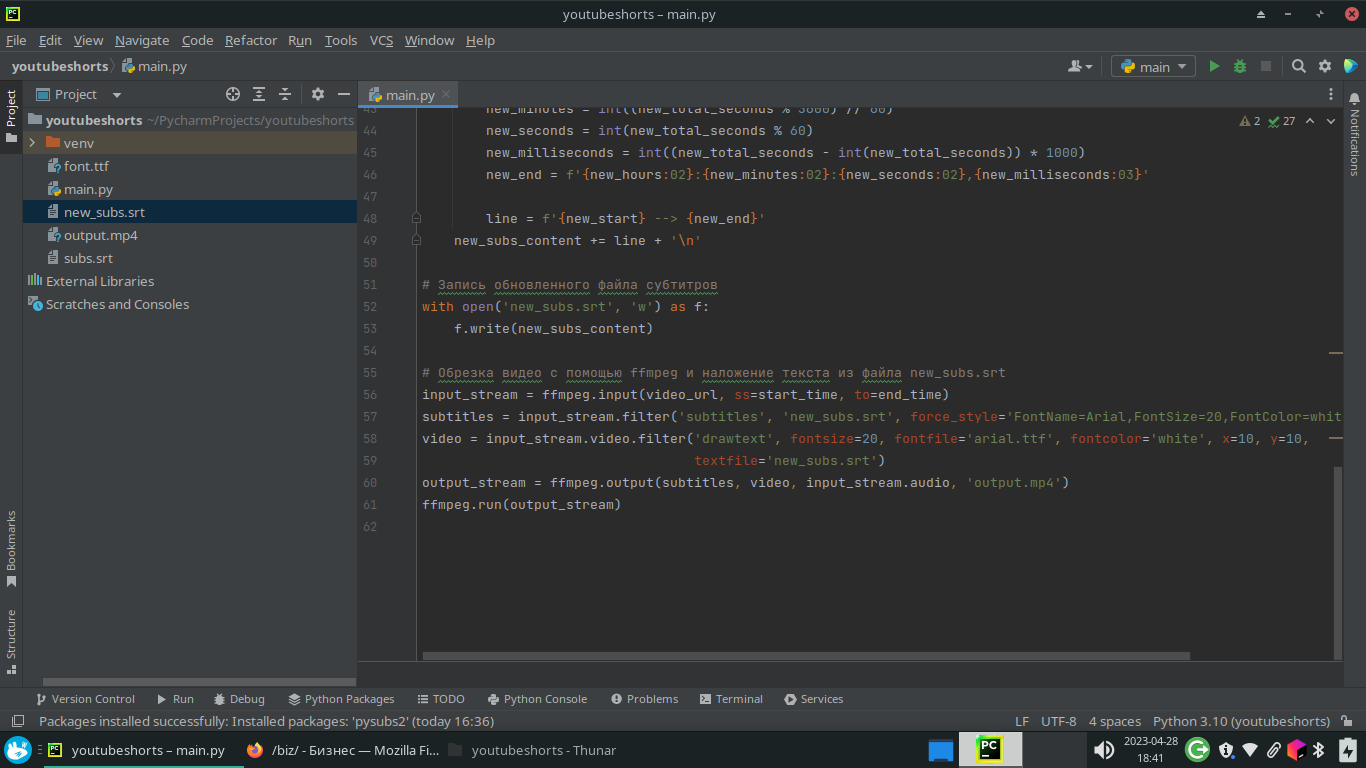1366x768 pixels.
Task: Click the horizontal editor scrollbar
Action: click(x=805, y=657)
